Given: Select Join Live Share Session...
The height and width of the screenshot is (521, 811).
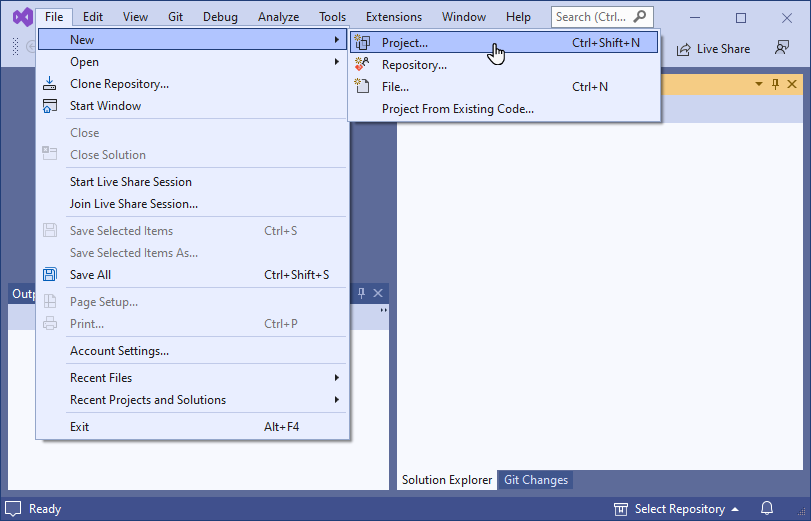Looking at the screenshot, I should pos(192,204).
